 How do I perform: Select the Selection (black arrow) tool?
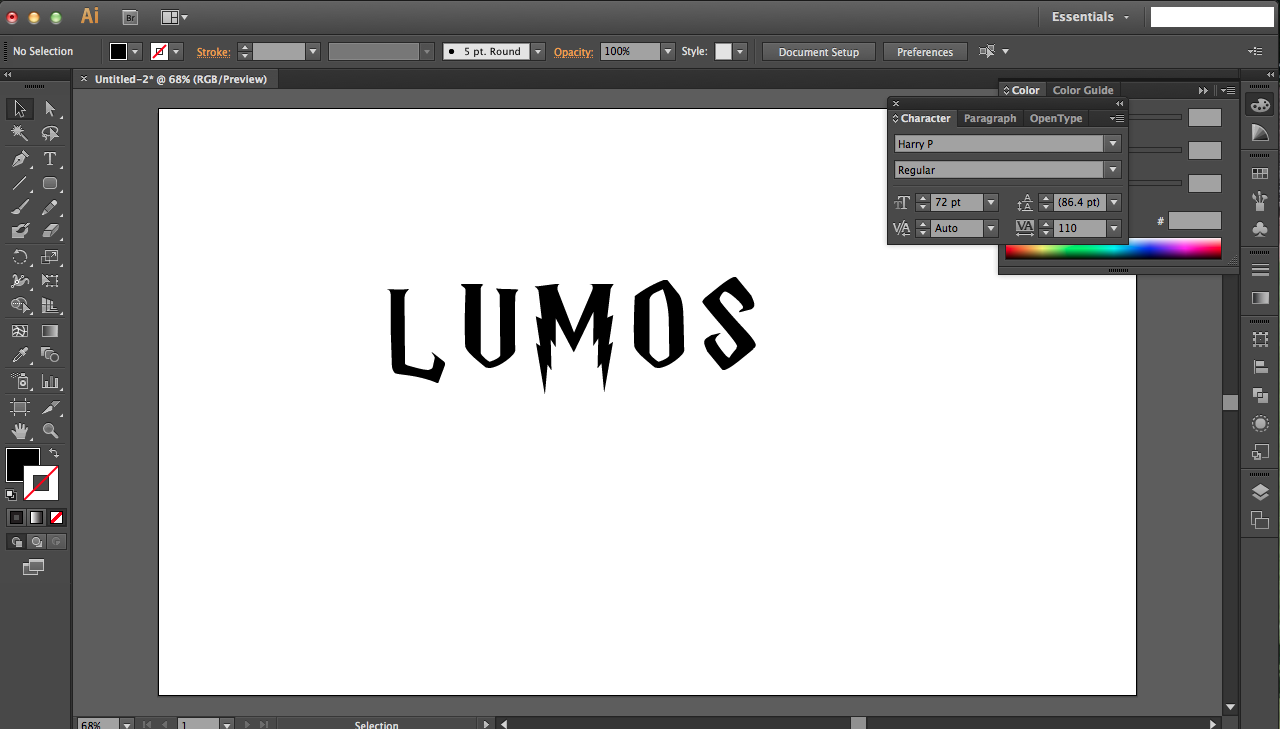[20, 109]
